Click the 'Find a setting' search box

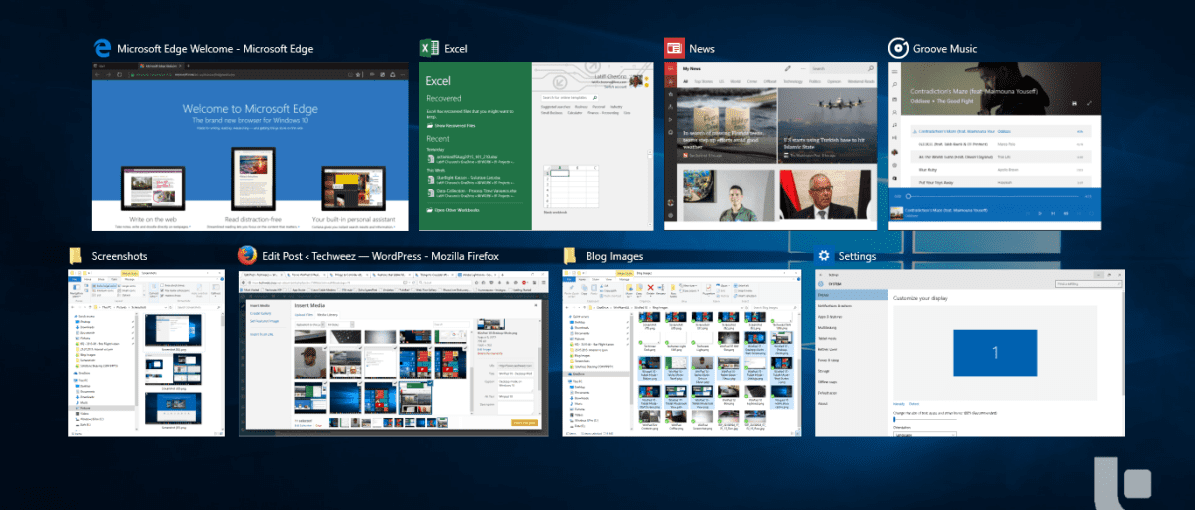(x=1088, y=284)
